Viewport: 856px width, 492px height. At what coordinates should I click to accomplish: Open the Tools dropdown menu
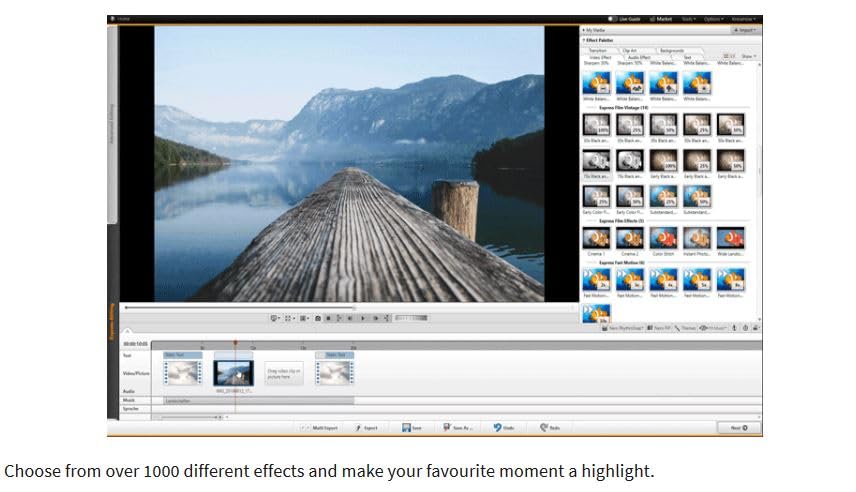pyautogui.click(x=689, y=19)
